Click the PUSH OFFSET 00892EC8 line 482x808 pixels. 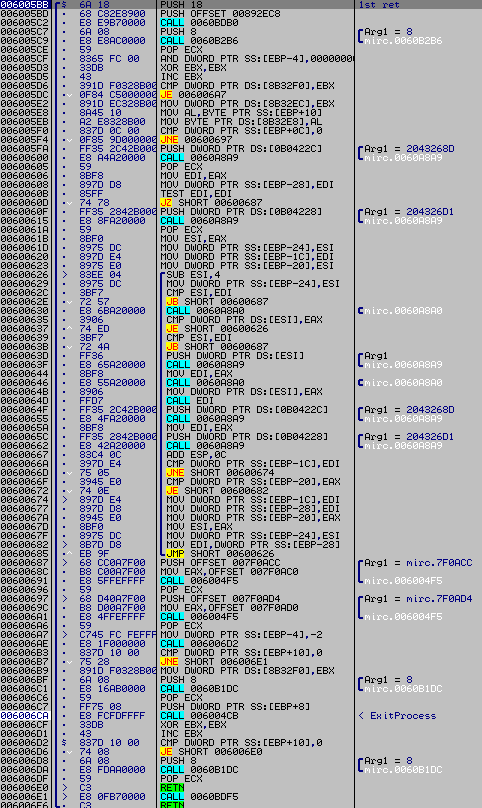[x=221, y=14]
